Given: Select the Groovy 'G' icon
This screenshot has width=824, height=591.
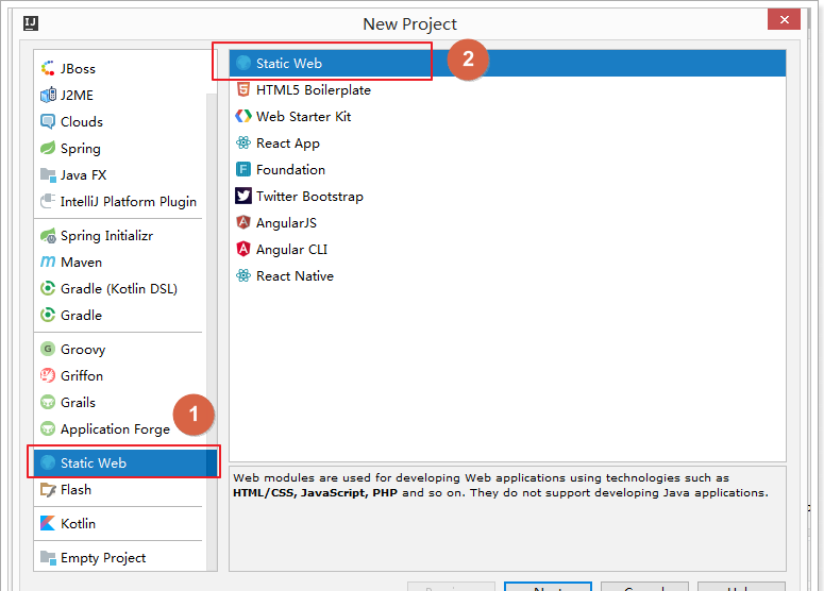Looking at the screenshot, I should point(48,349).
